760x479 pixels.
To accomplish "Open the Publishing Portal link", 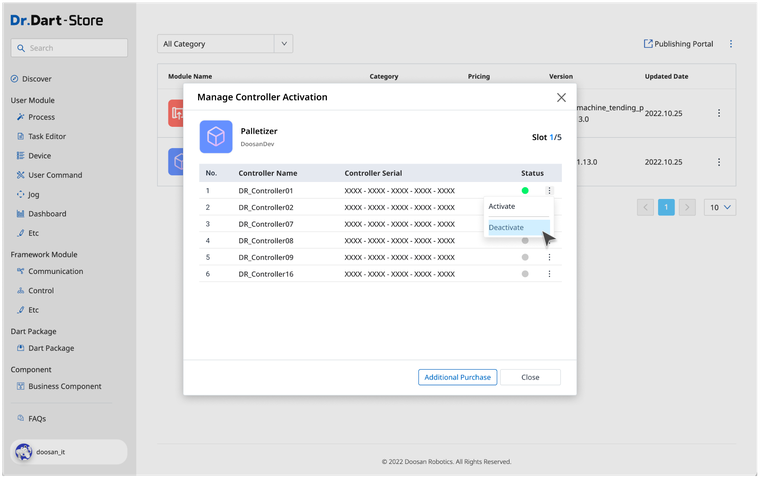I will click(677, 44).
